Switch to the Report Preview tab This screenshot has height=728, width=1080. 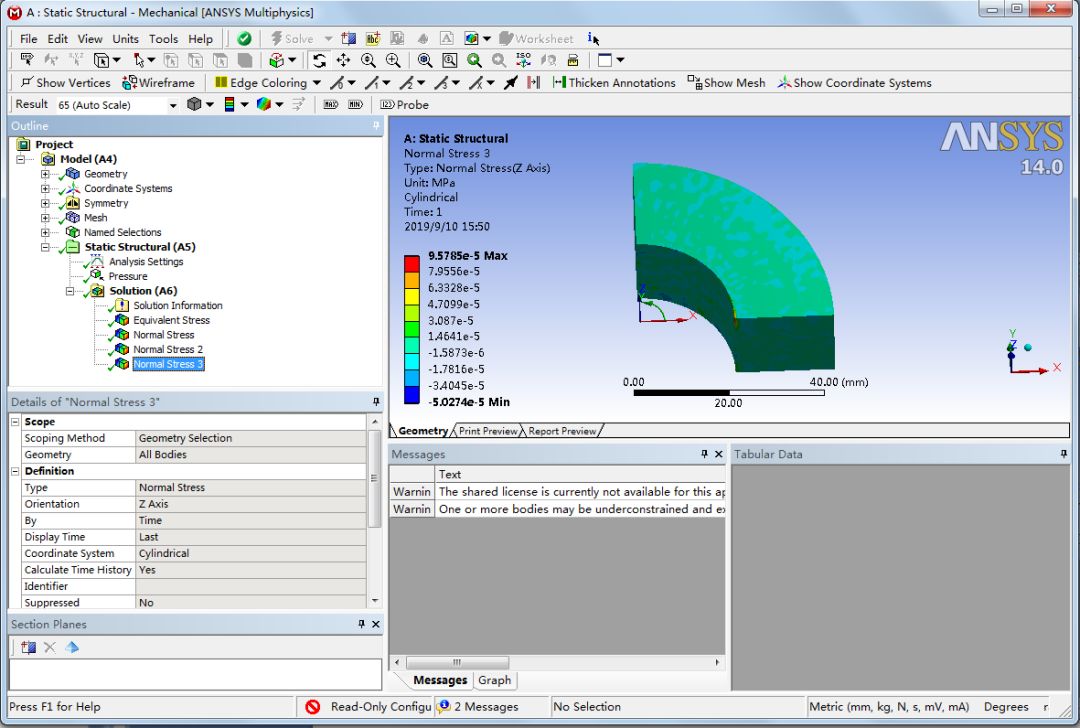pyautogui.click(x=562, y=431)
